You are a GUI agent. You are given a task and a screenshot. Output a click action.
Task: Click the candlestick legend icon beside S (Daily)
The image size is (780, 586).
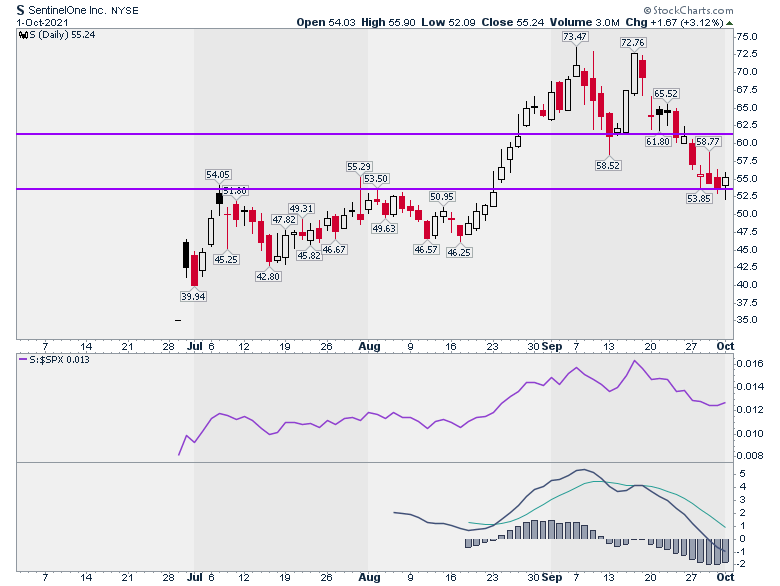pos(22,35)
